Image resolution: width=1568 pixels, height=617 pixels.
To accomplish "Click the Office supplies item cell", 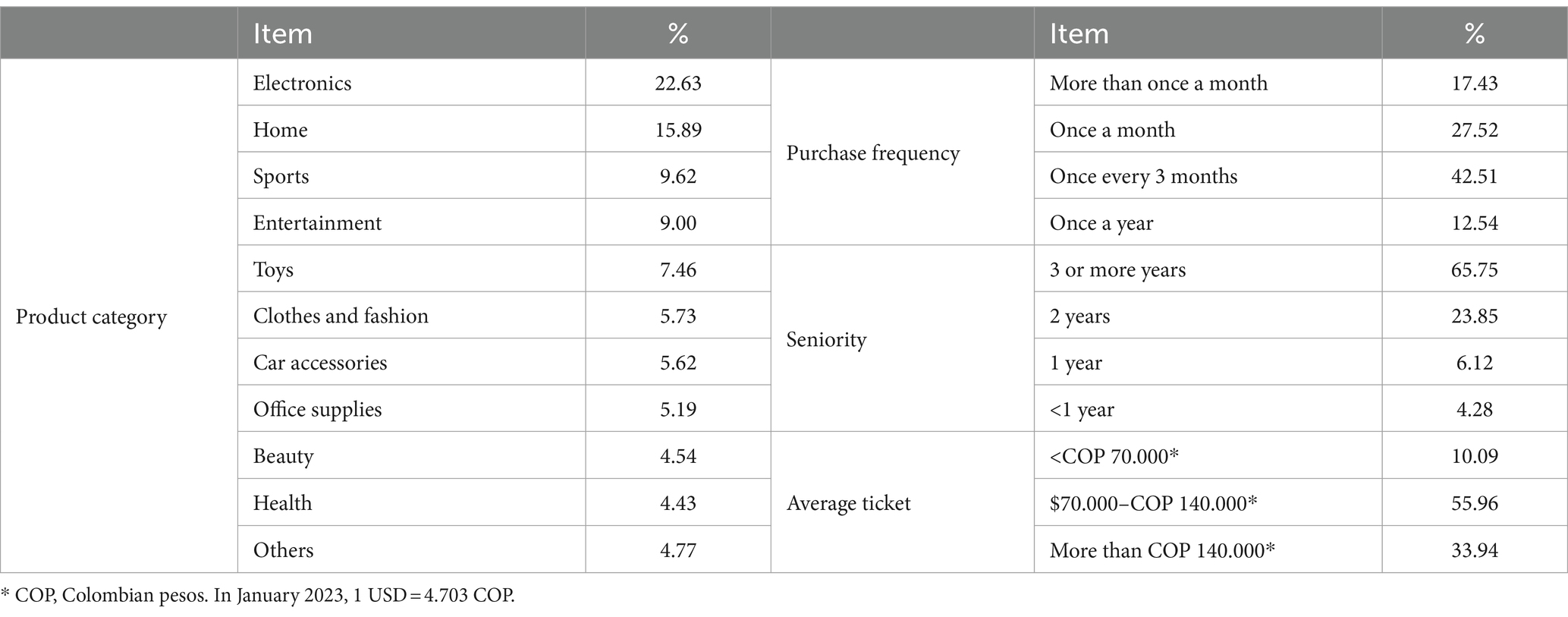I will (x=411, y=408).
